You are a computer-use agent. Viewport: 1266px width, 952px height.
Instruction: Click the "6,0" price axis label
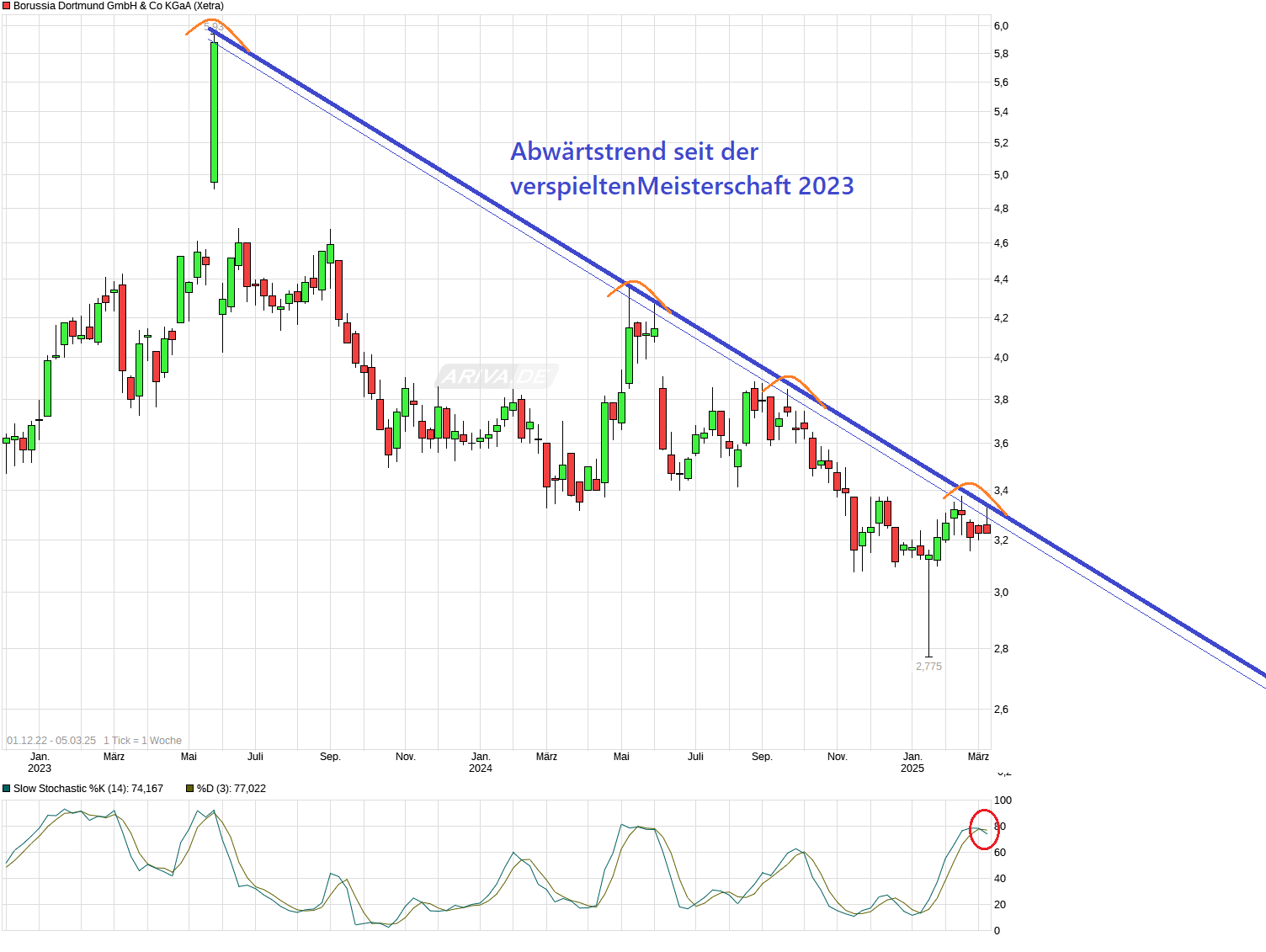(x=1001, y=26)
